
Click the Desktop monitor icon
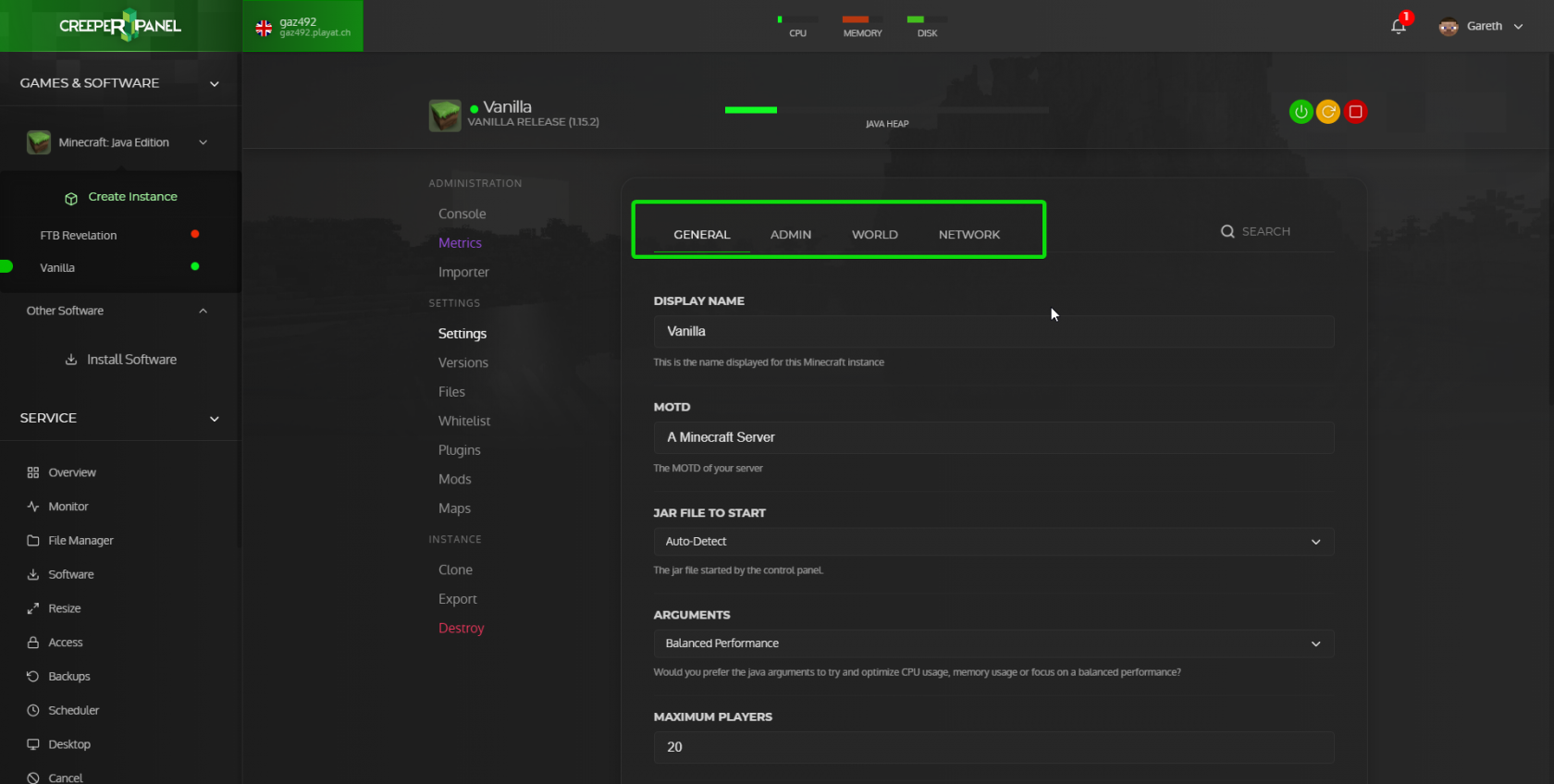(x=33, y=744)
